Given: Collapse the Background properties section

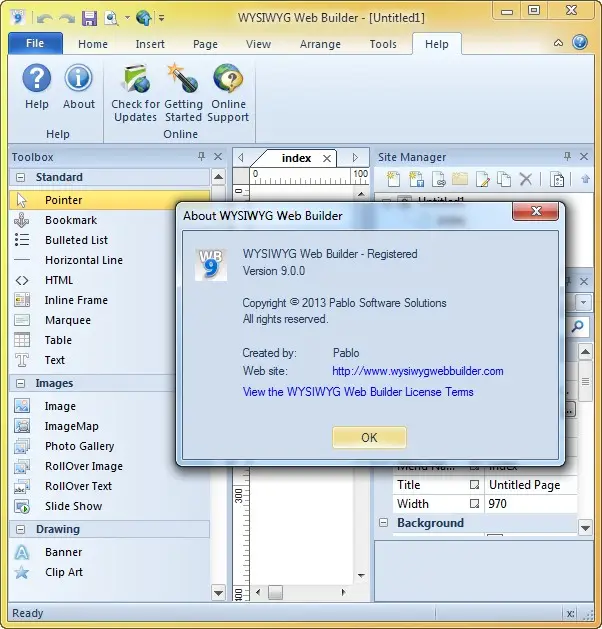Looking at the screenshot, I should 383,523.
